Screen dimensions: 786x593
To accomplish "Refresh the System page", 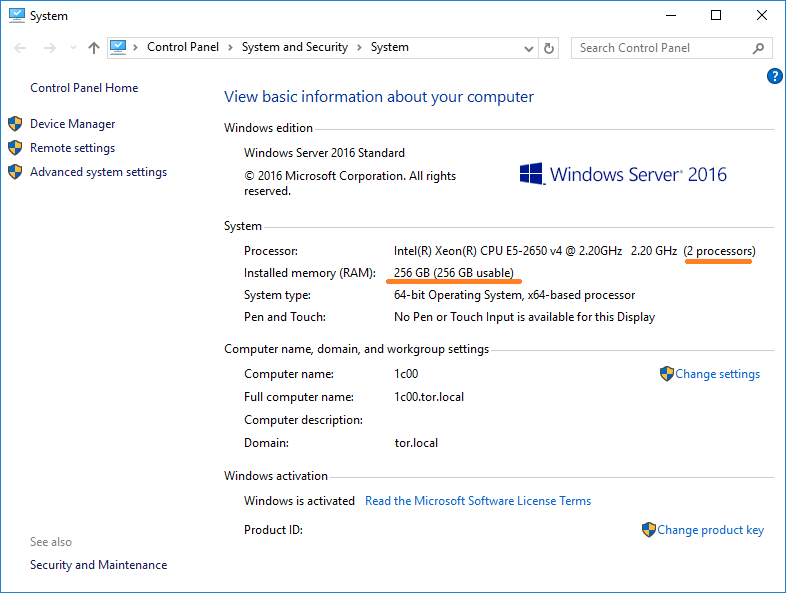I will [x=549, y=48].
